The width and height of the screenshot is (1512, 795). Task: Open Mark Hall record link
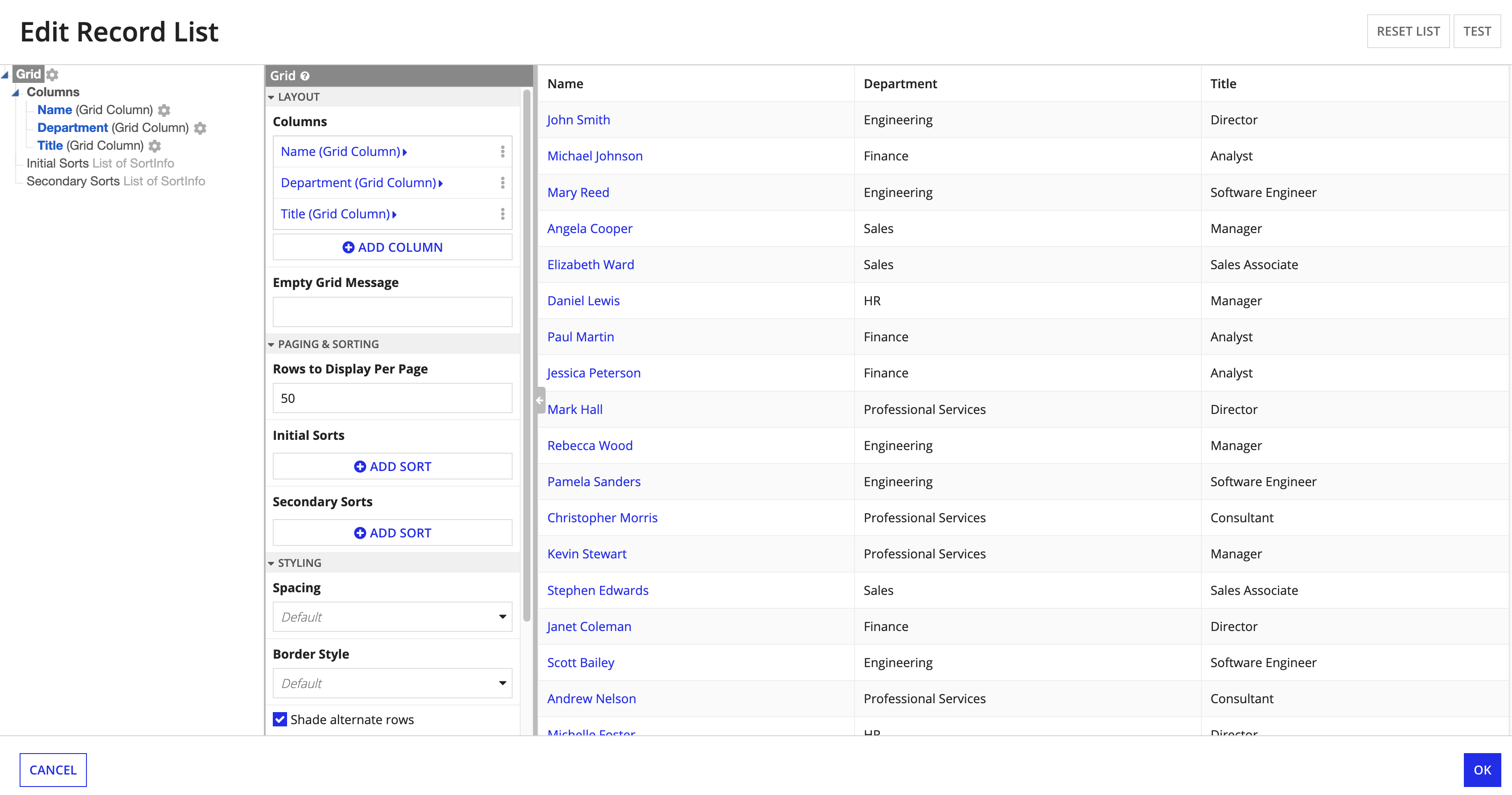[x=575, y=410]
